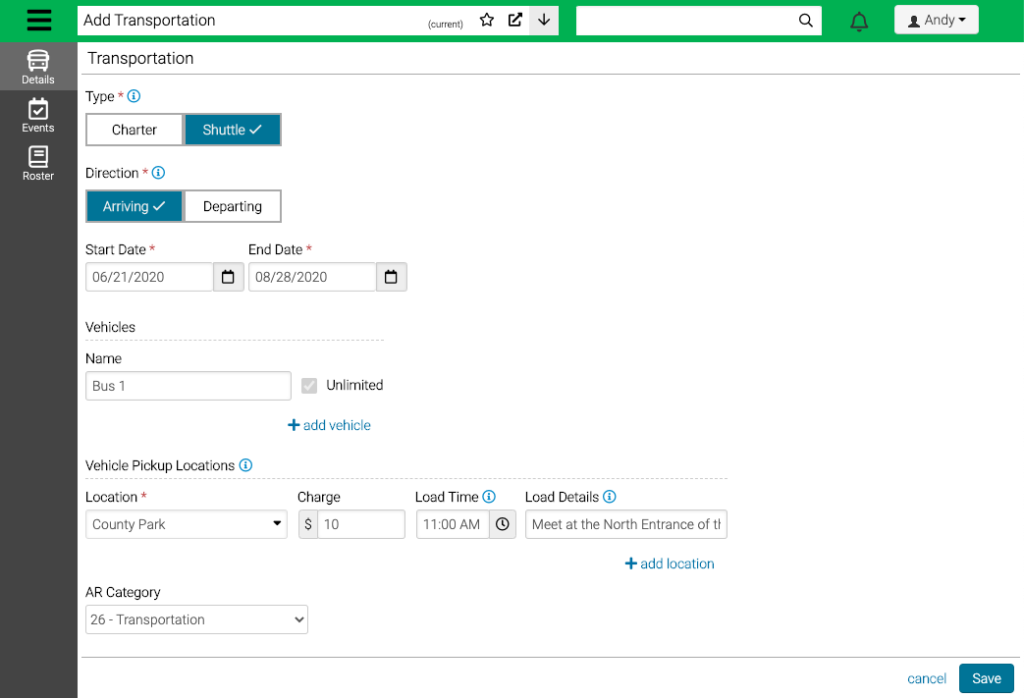Save the transportation details
The image size is (1024, 698).
pyautogui.click(x=986, y=678)
